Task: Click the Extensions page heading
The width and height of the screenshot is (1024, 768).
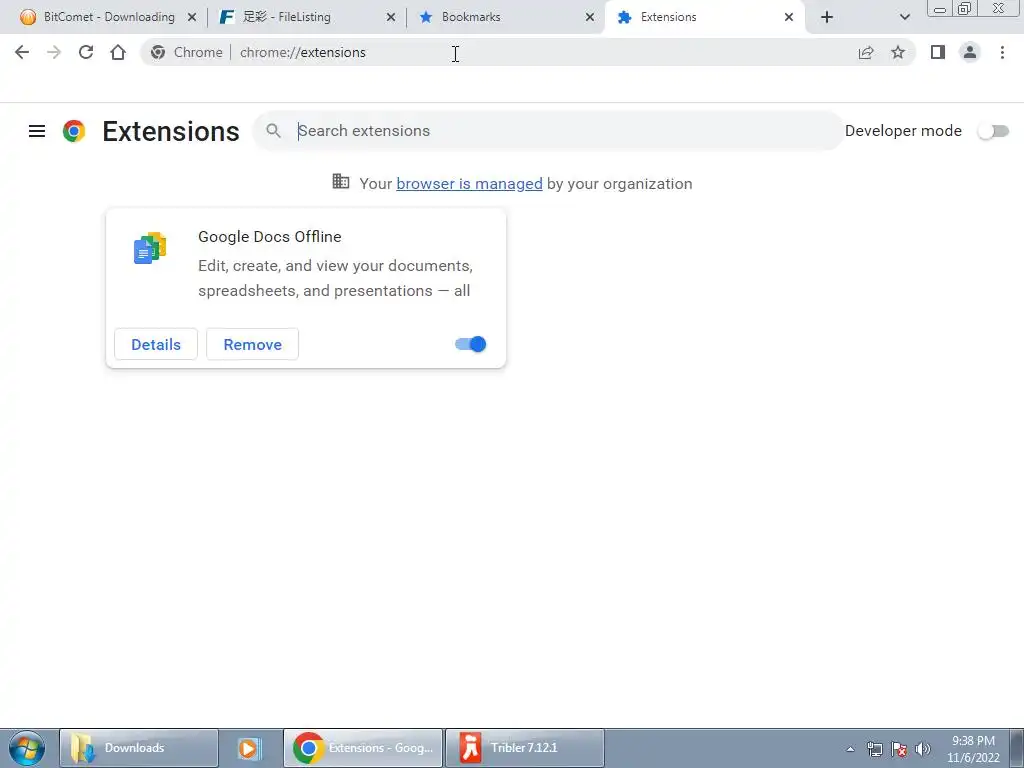Action: (x=171, y=131)
